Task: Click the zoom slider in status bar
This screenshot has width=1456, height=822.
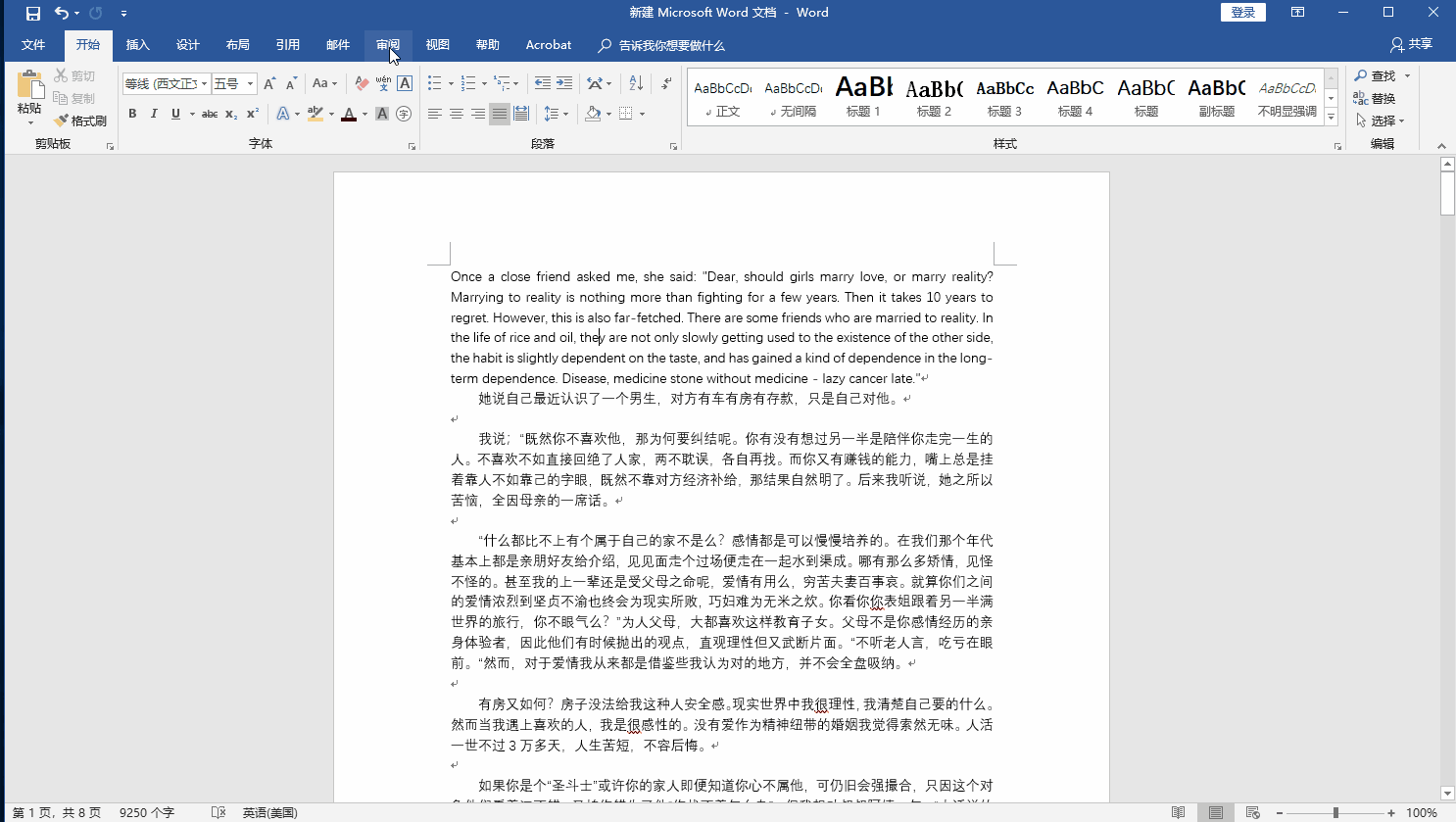Action: (1335, 812)
